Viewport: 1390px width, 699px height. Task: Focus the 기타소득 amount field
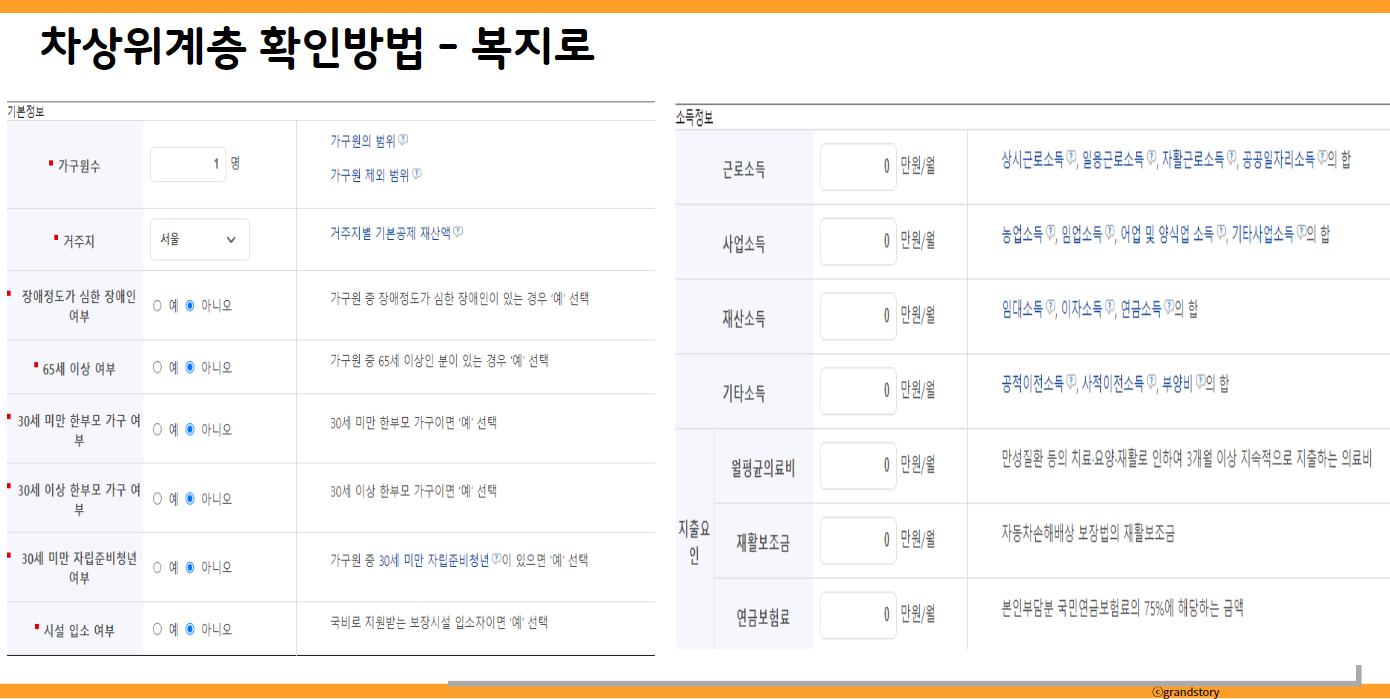[x=858, y=390]
